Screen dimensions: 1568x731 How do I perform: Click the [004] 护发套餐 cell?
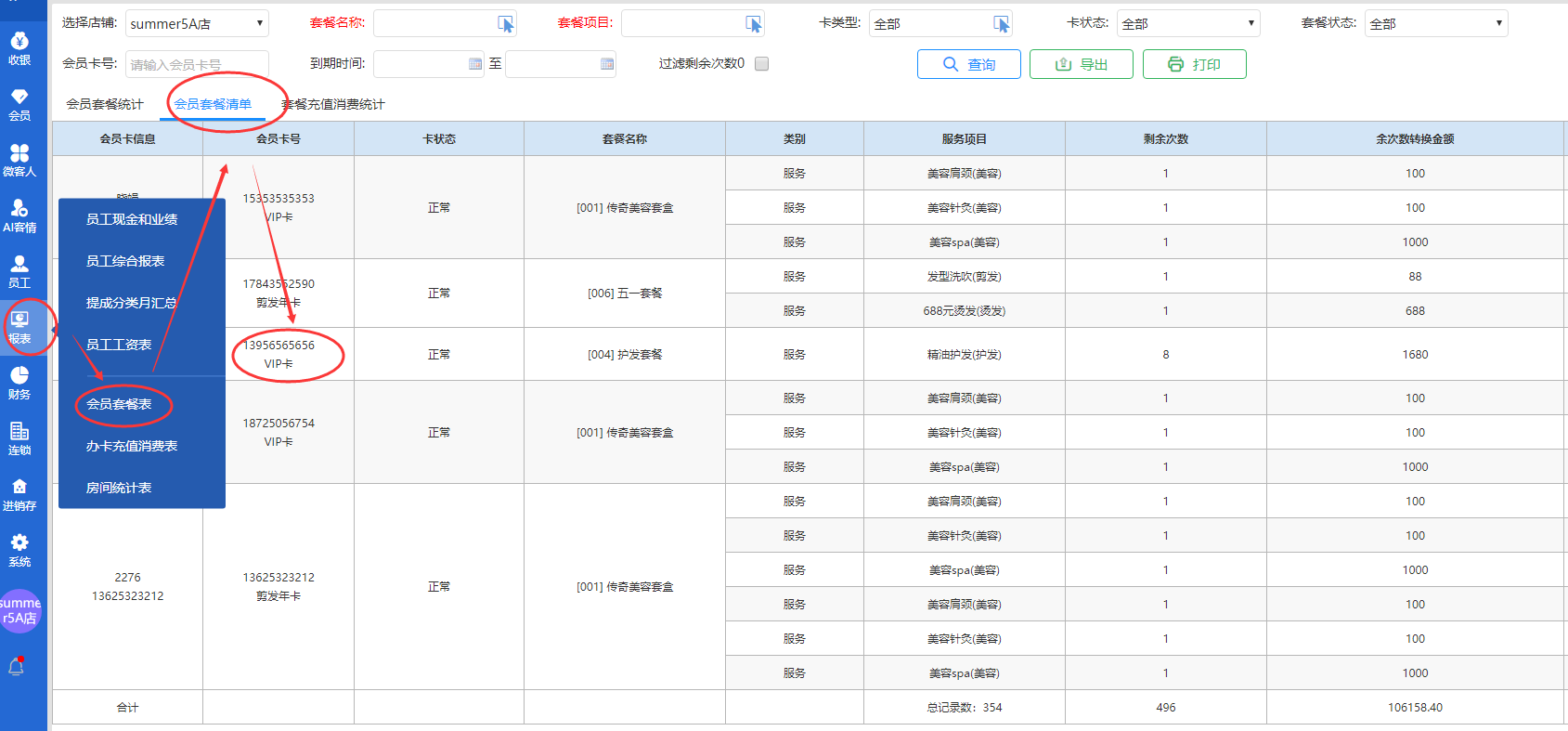[x=625, y=355]
